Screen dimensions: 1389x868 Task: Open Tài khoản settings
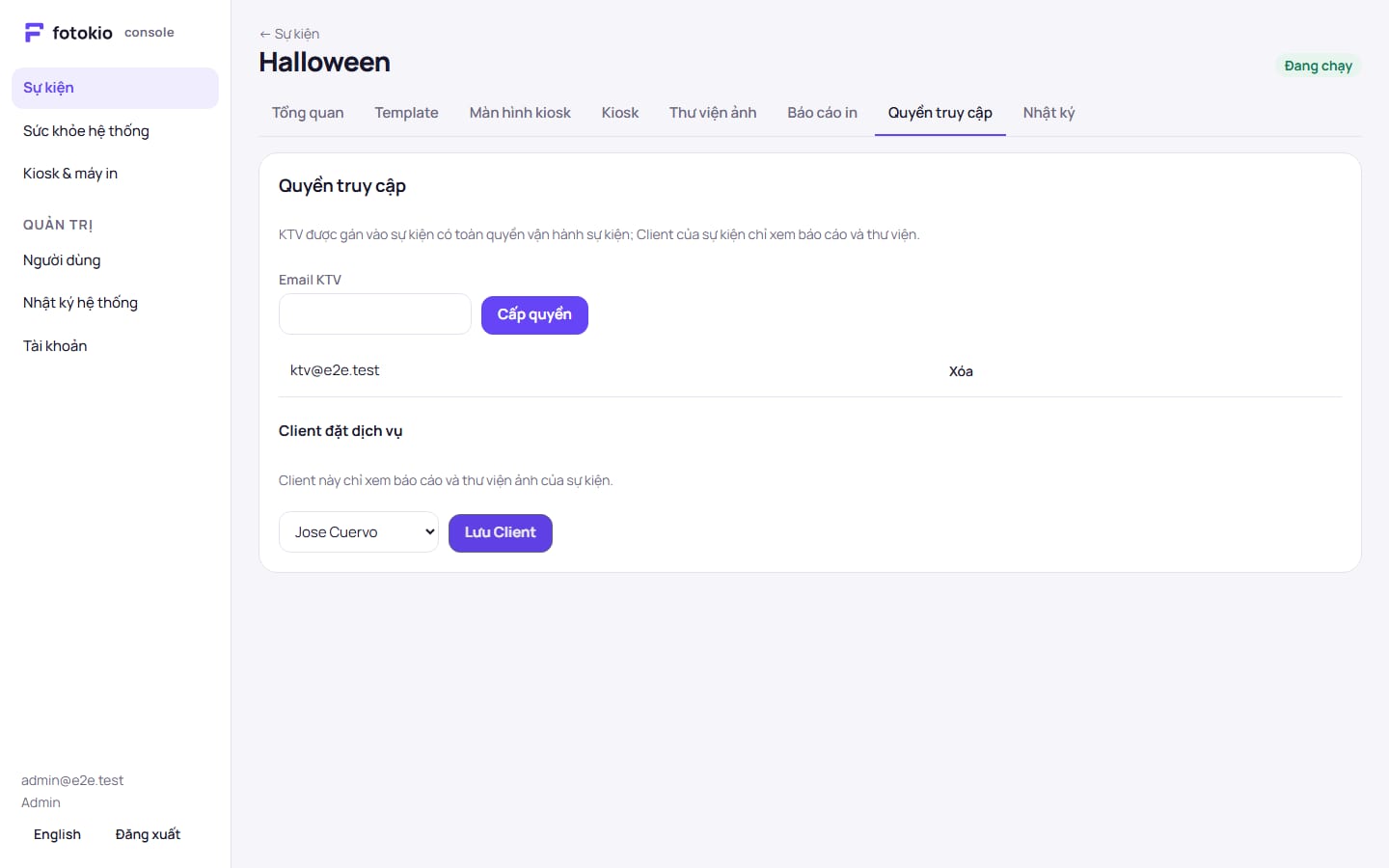tap(115, 346)
